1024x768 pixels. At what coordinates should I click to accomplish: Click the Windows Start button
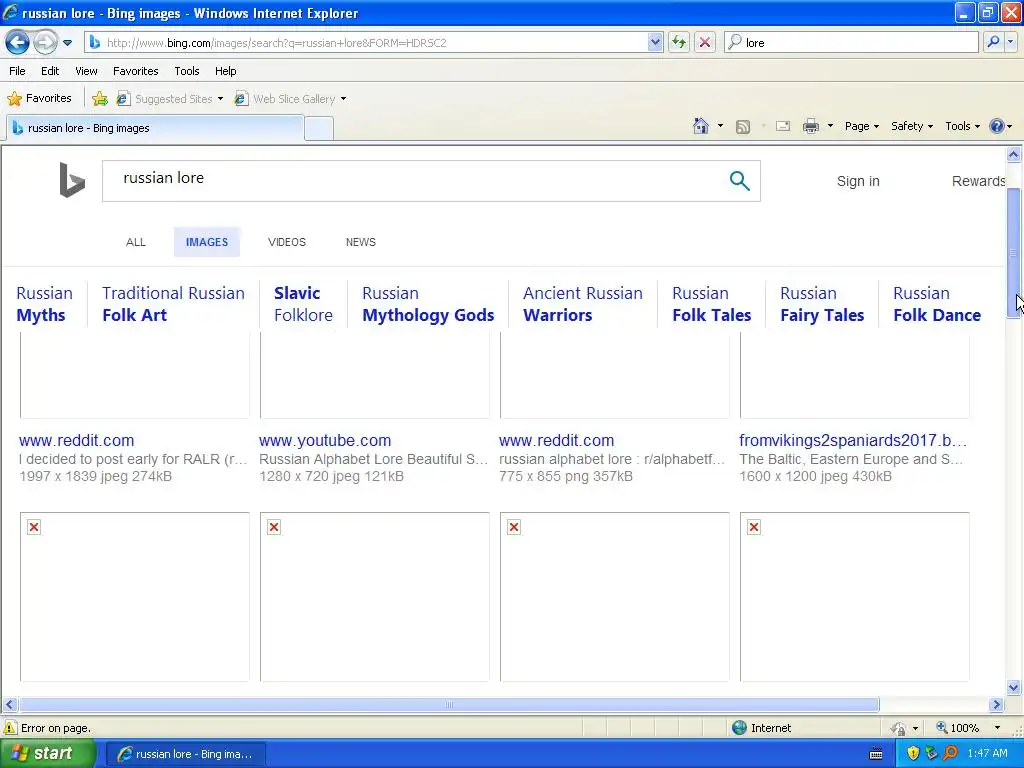click(47, 754)
